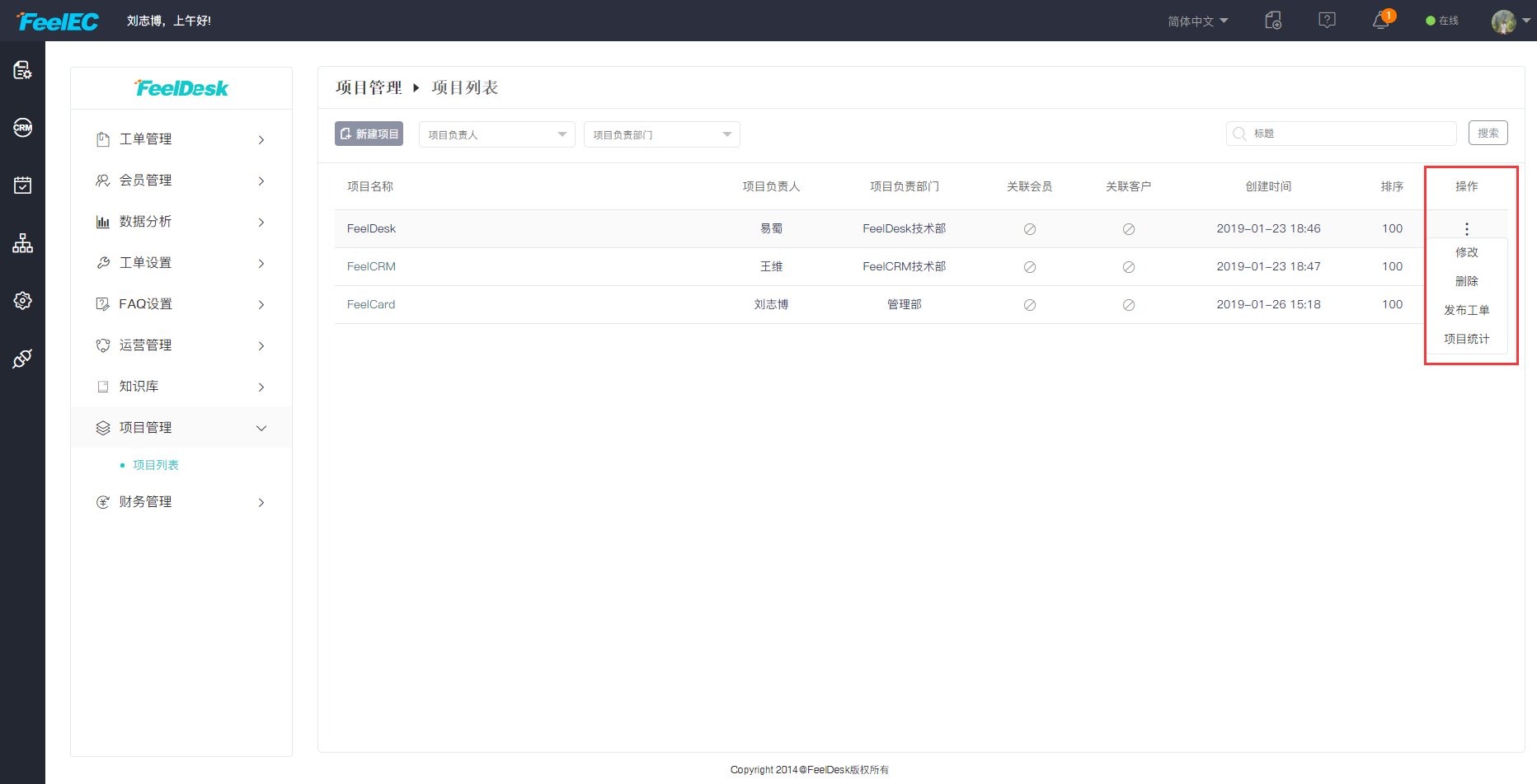This screenshot has height=784, width=1537.
Task: Click the 关联会员 empty icon in FeelCRM row
Action: tap(1030, 267)
